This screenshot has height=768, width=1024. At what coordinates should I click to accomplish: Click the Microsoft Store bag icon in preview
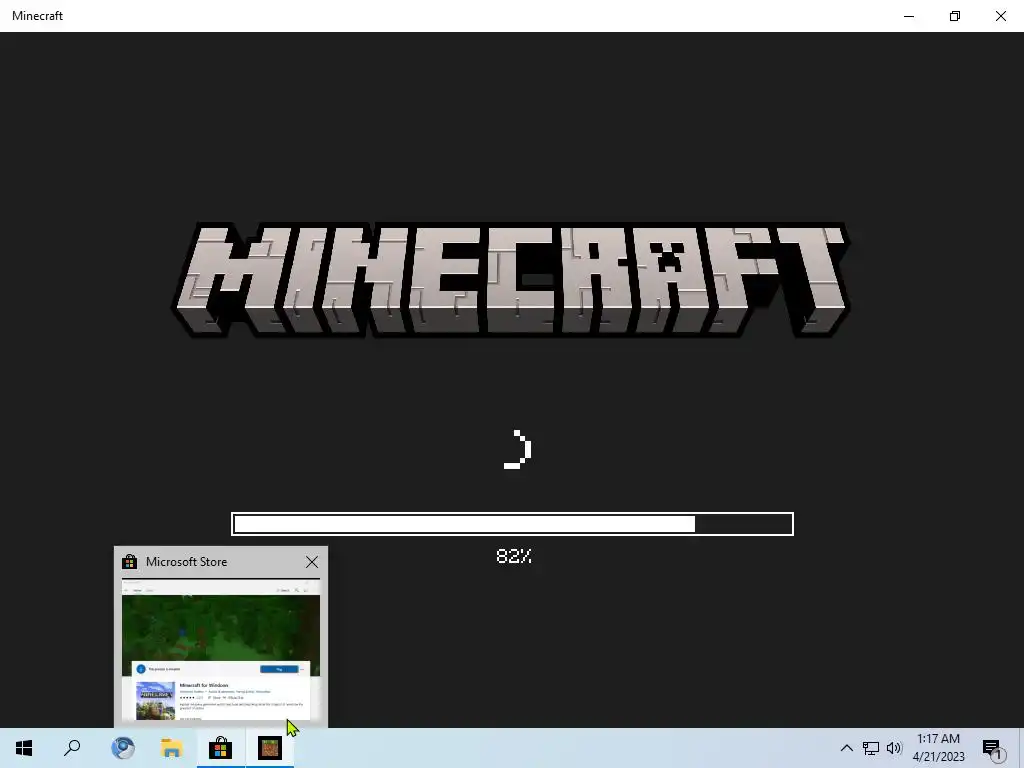coord(130,562)
